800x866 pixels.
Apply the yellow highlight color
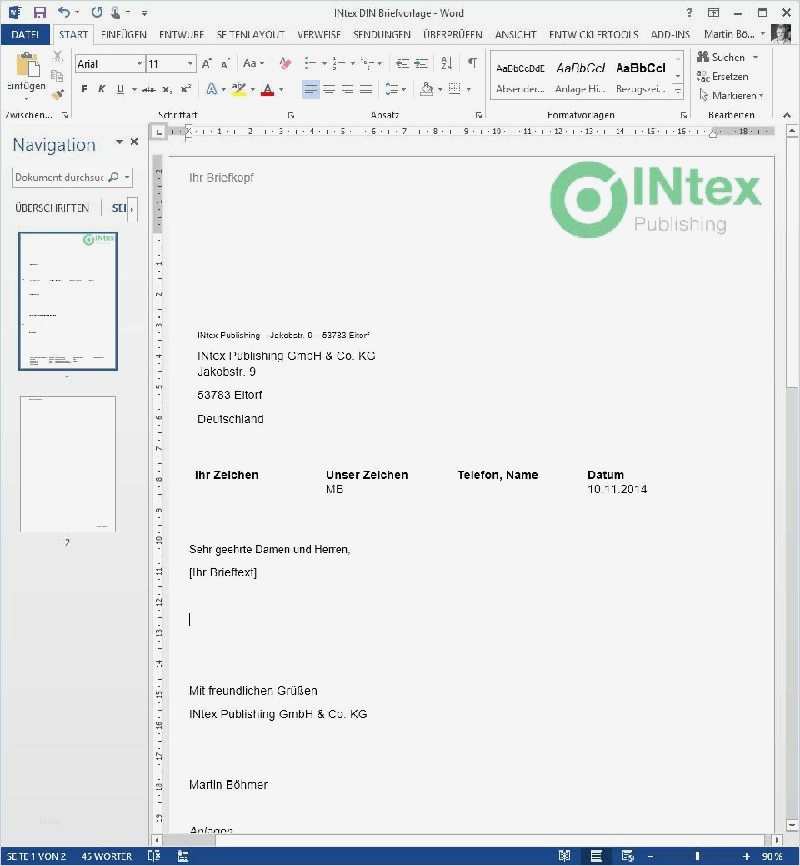[x=239, y=89]
